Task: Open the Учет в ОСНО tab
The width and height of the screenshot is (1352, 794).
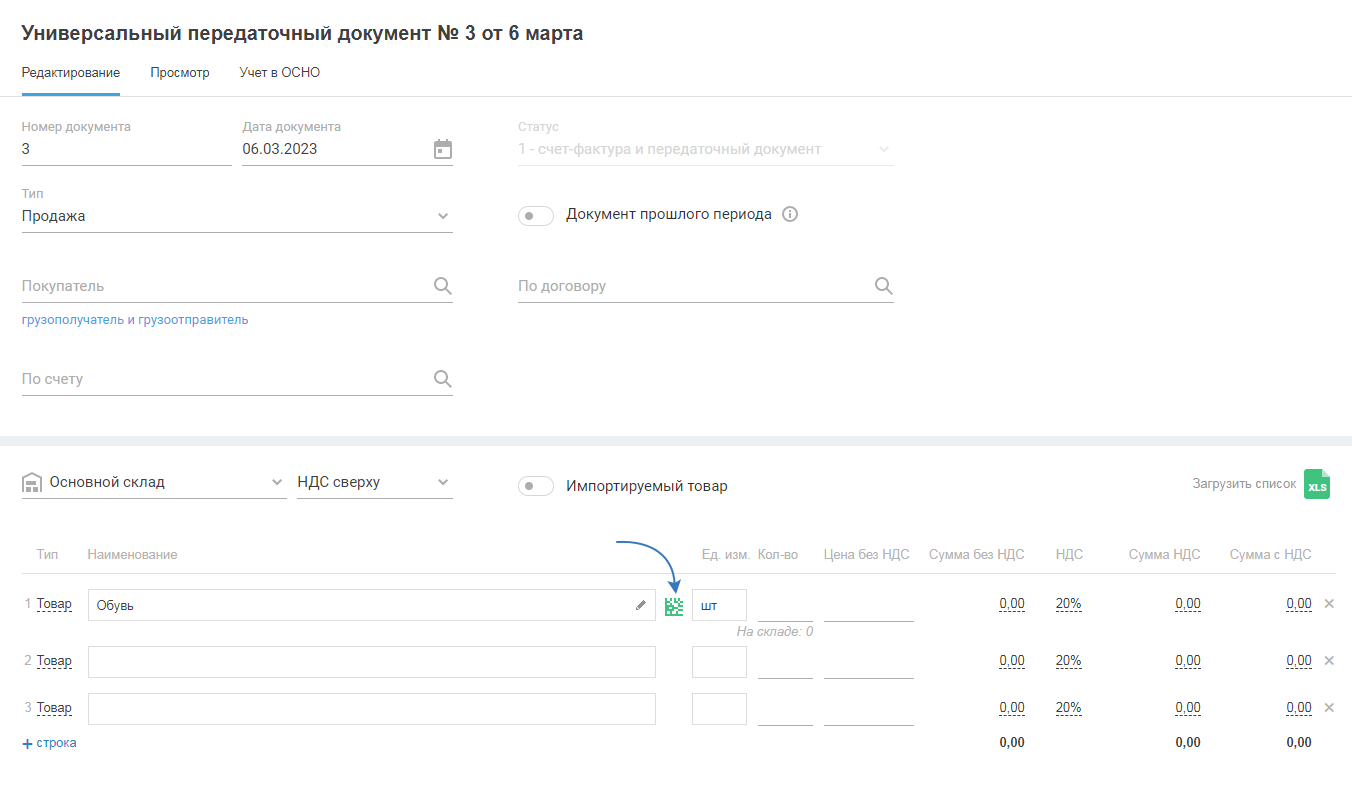Action: tap(280, 73)
